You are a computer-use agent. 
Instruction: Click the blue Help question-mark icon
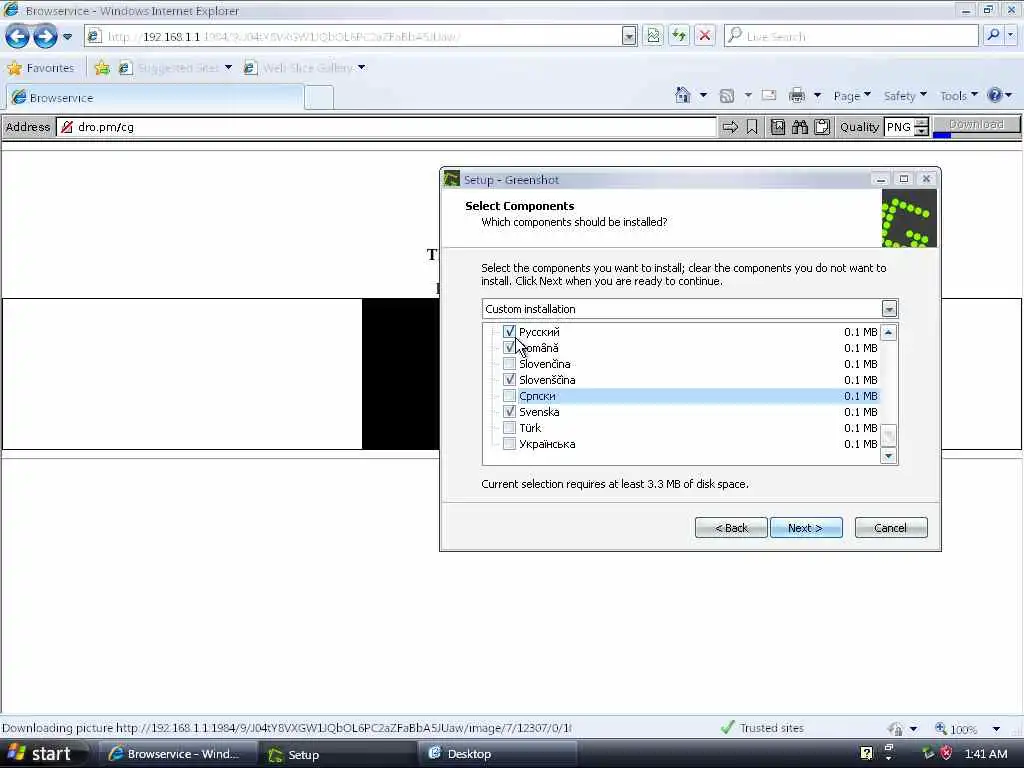pyautogui.click(x=995, y=95)
